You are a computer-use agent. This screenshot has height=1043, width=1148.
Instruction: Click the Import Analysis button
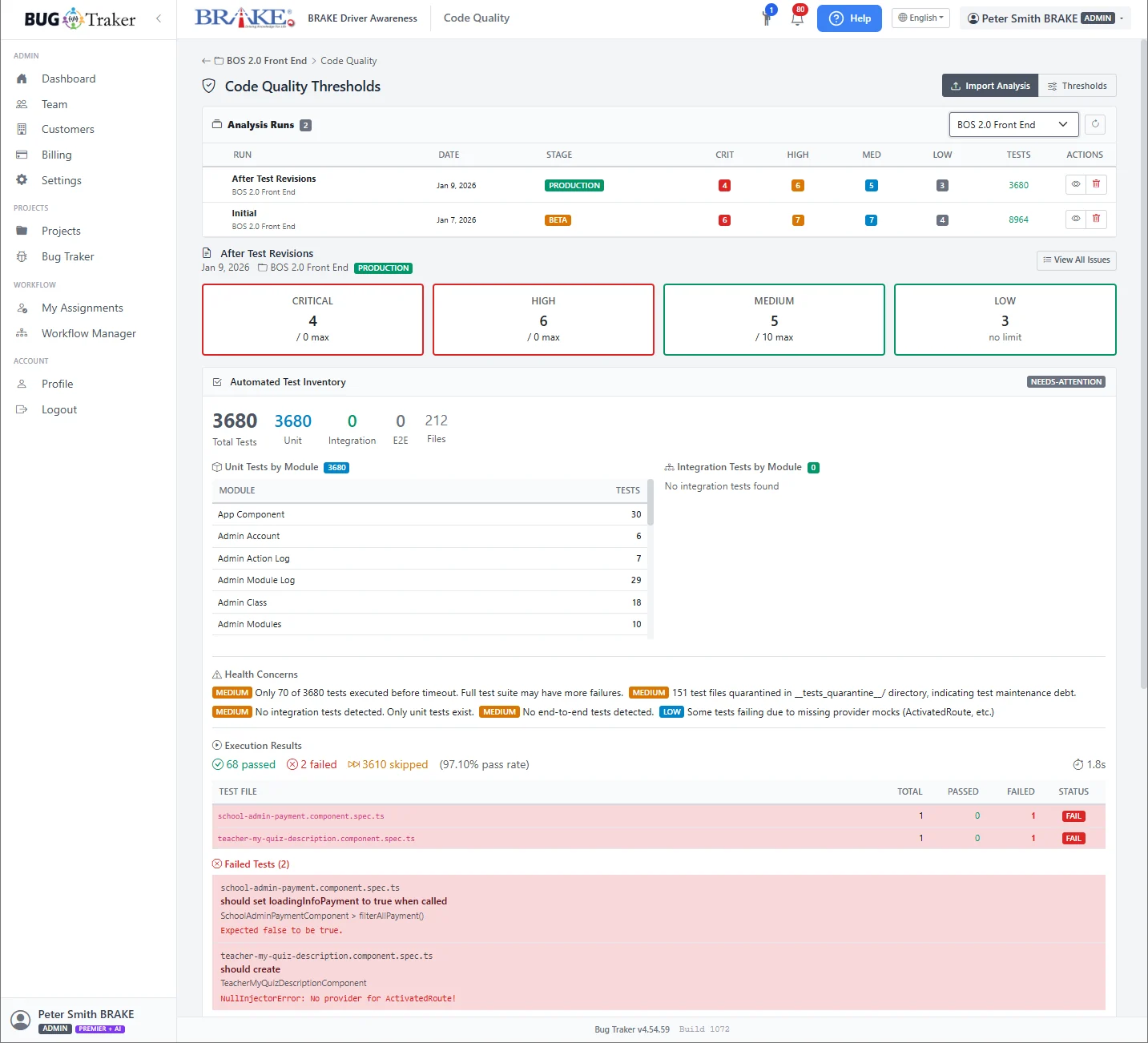point(990,86)
